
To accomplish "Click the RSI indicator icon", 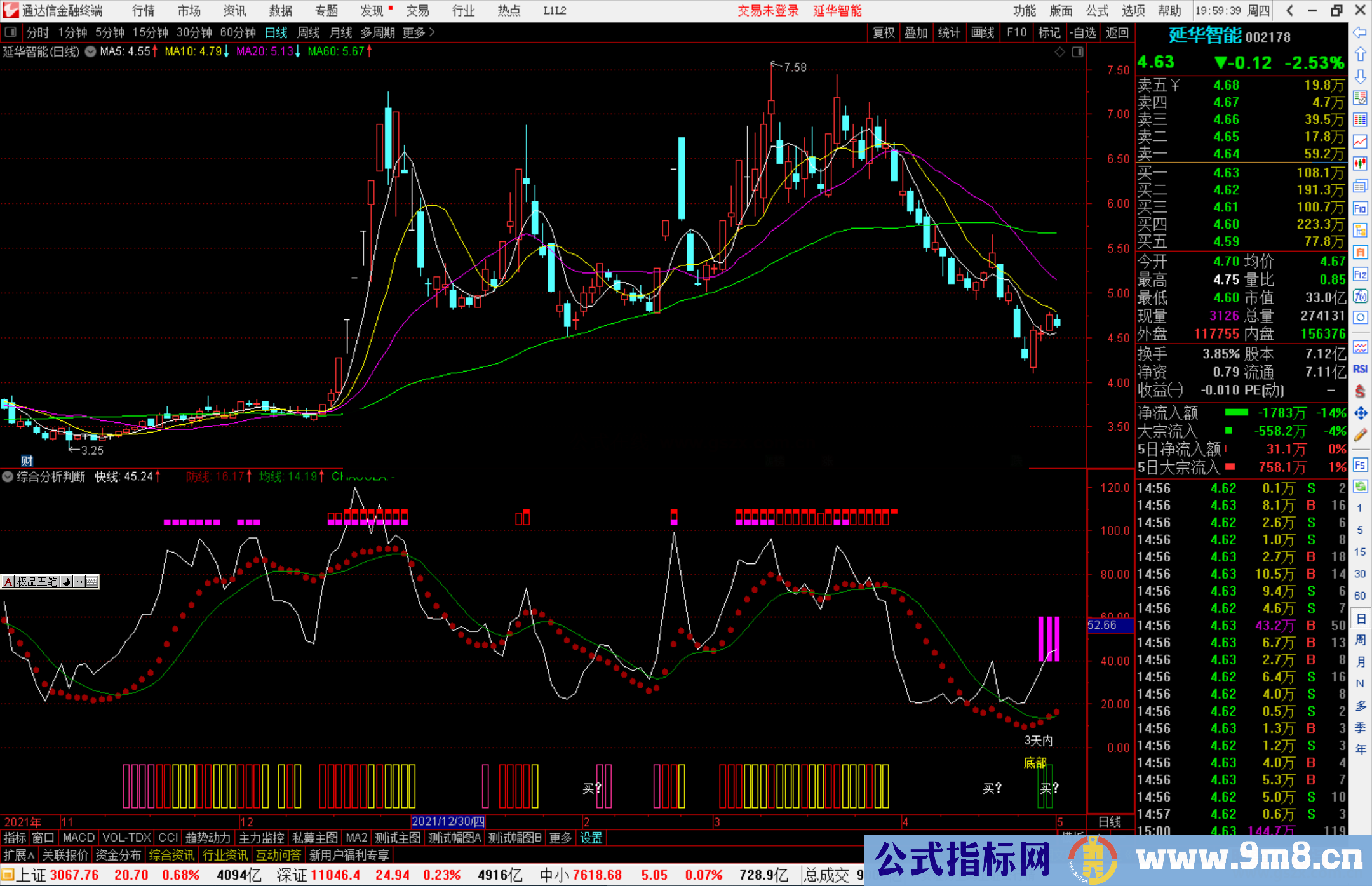I will 1360,369.
